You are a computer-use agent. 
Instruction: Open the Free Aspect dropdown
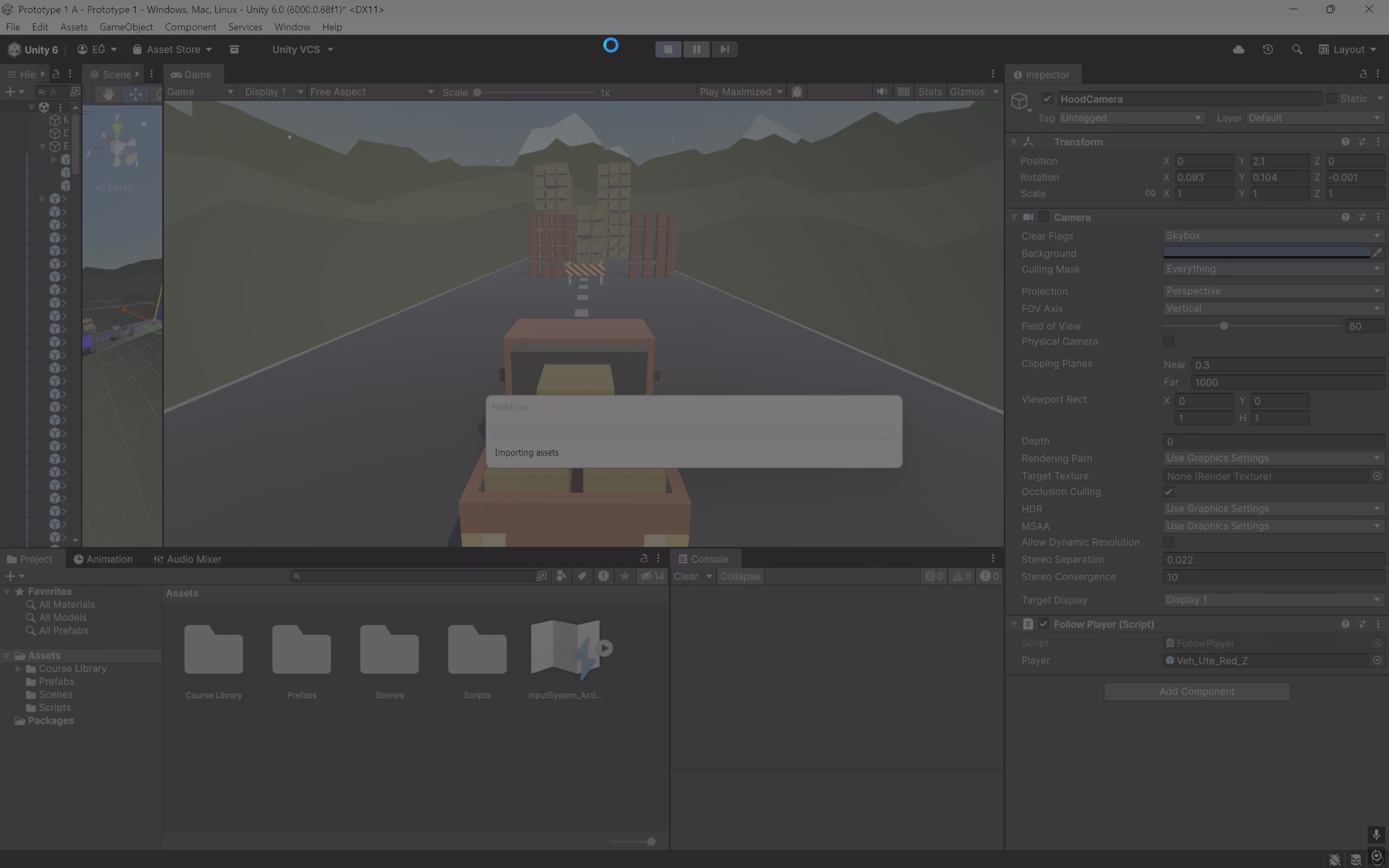371,92
